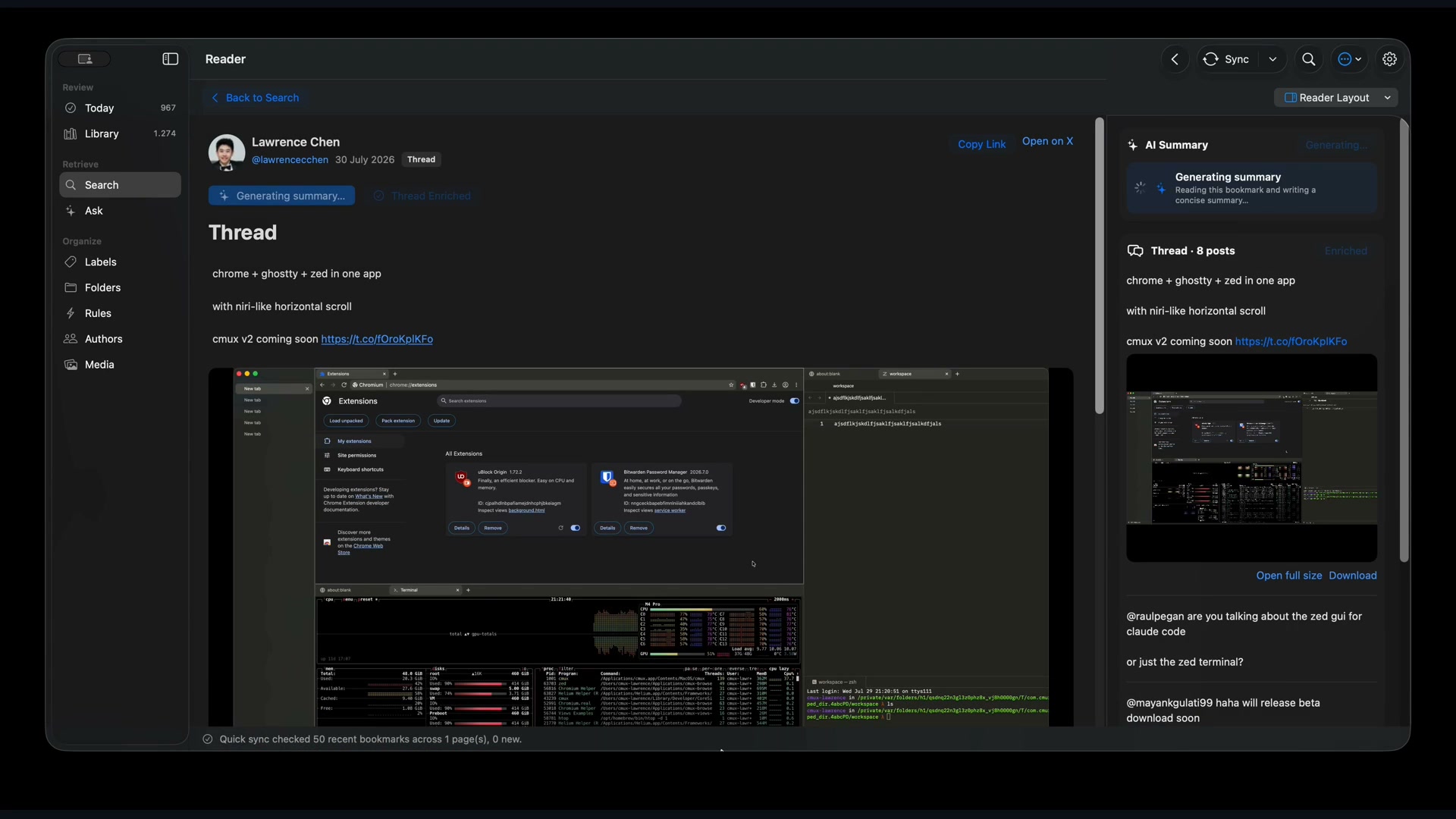The image size is (1456, 819).
Task: Click the Copy Link button
Action: pos(981,144)
